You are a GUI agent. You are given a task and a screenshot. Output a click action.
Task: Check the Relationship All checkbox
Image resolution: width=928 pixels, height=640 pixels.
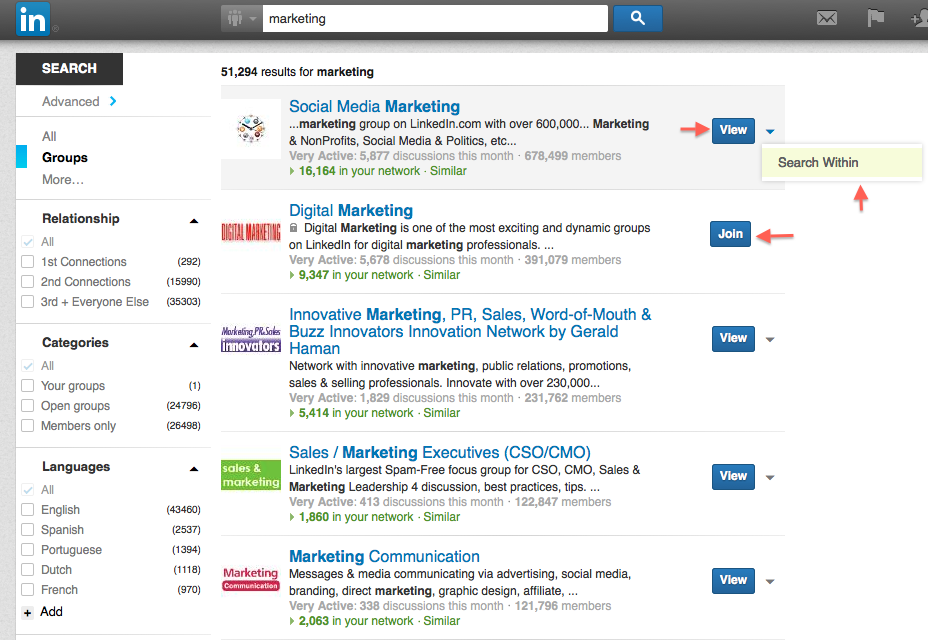point(27,242)
